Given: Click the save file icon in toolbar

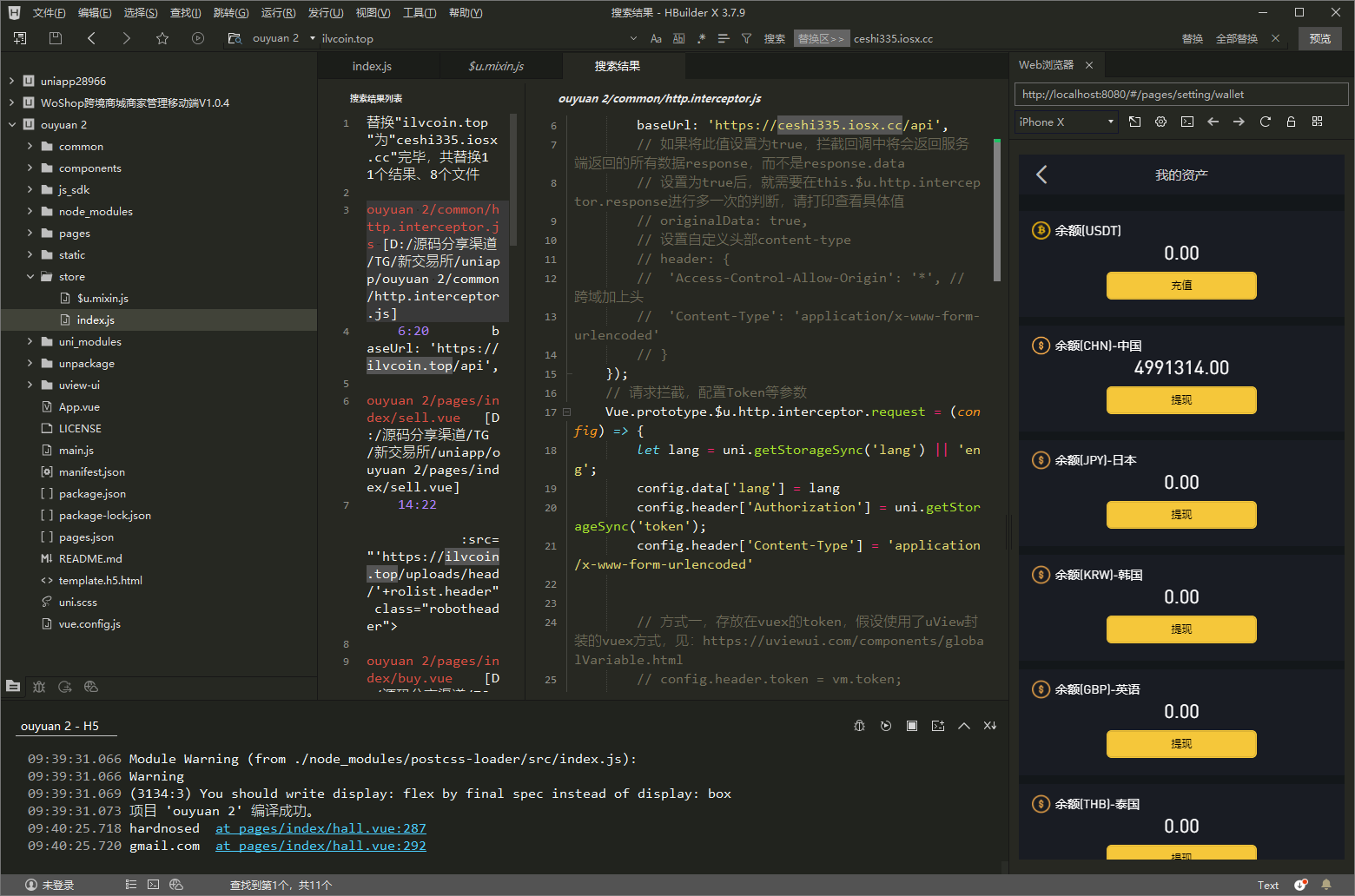Looking at the screenshot, I should [x=56, y=38].
